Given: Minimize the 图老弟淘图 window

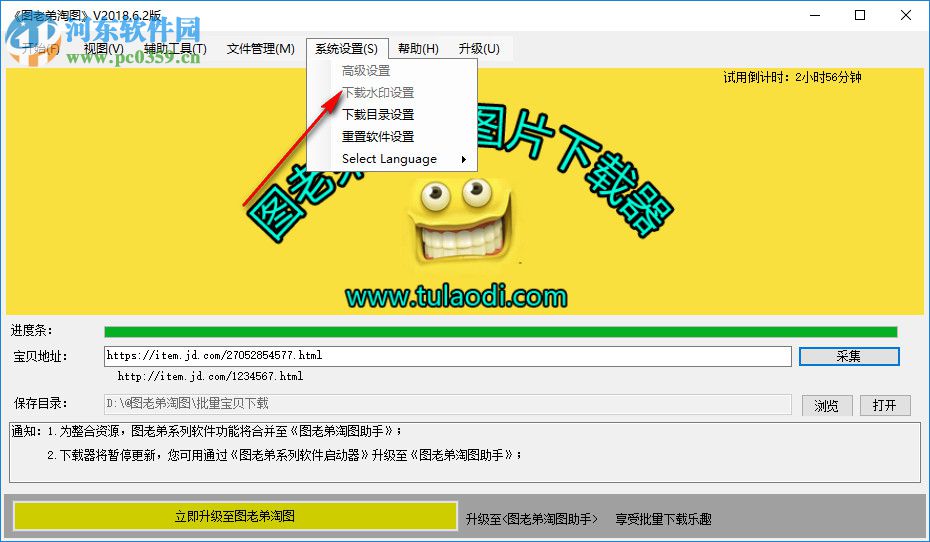Looking at the screenshot, I should coord(816,15).
